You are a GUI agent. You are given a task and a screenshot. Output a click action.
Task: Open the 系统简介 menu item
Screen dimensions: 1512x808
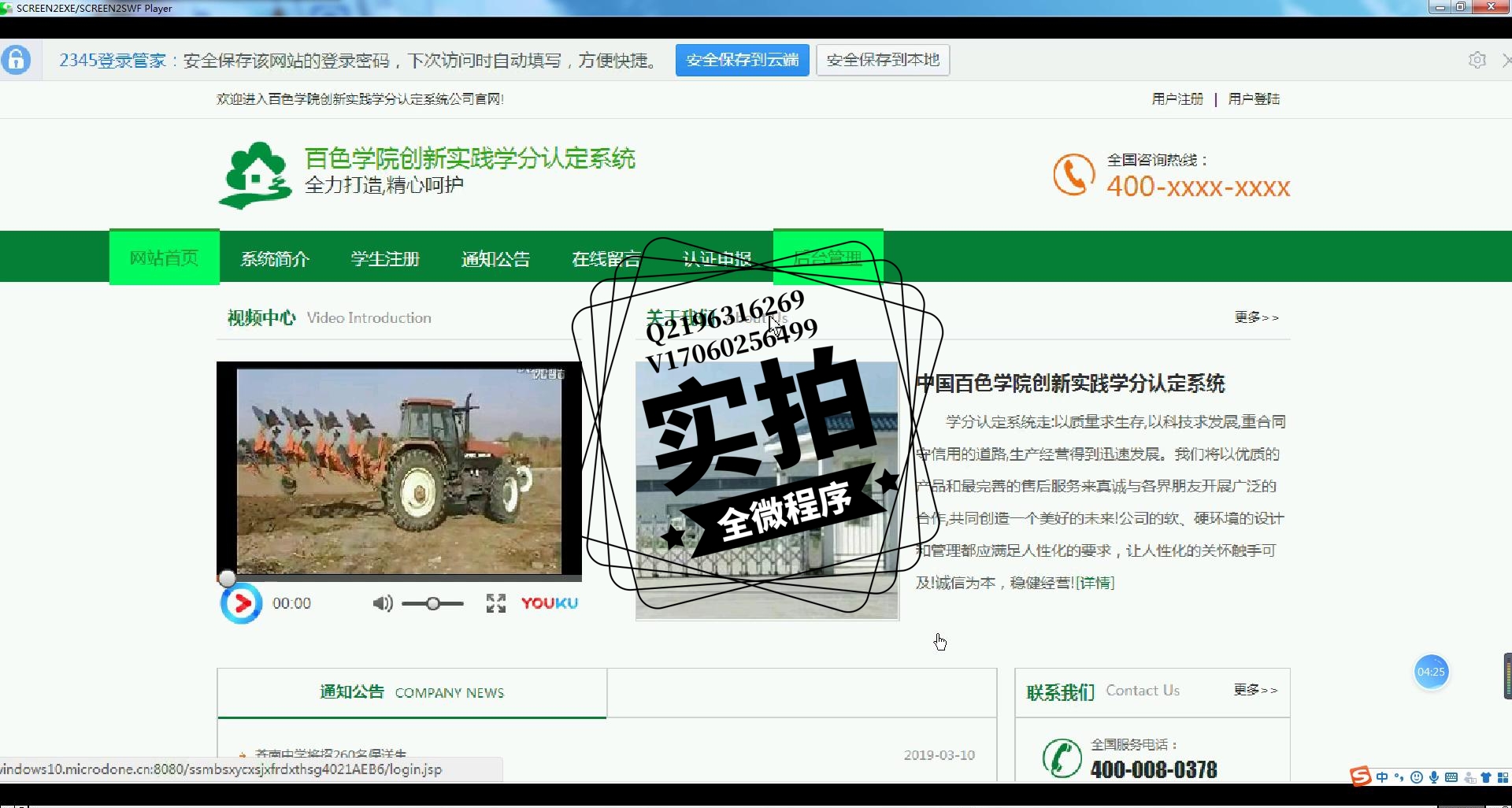(275, 258)
